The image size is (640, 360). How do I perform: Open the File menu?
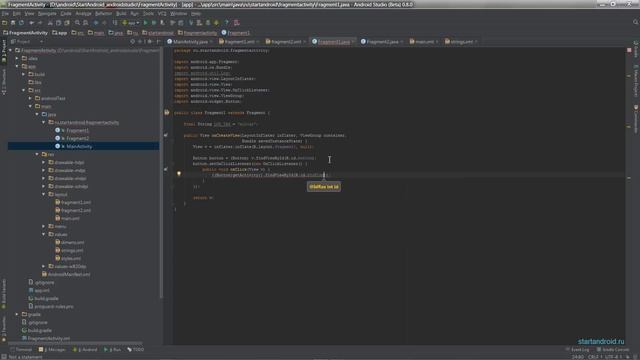(x=5, y=13)
